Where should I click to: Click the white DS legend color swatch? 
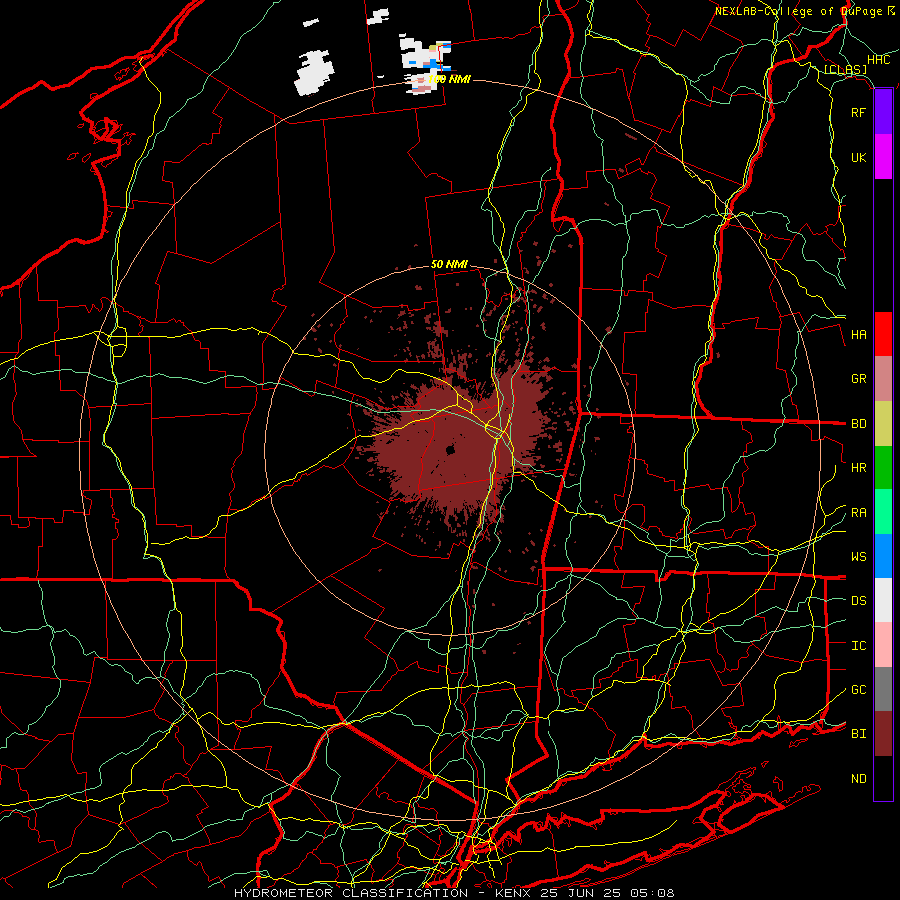[883, 600]
